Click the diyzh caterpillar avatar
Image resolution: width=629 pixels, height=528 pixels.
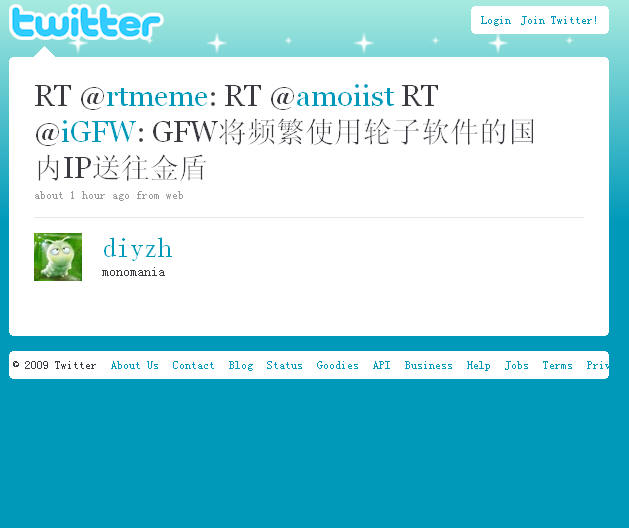(58, 257)
